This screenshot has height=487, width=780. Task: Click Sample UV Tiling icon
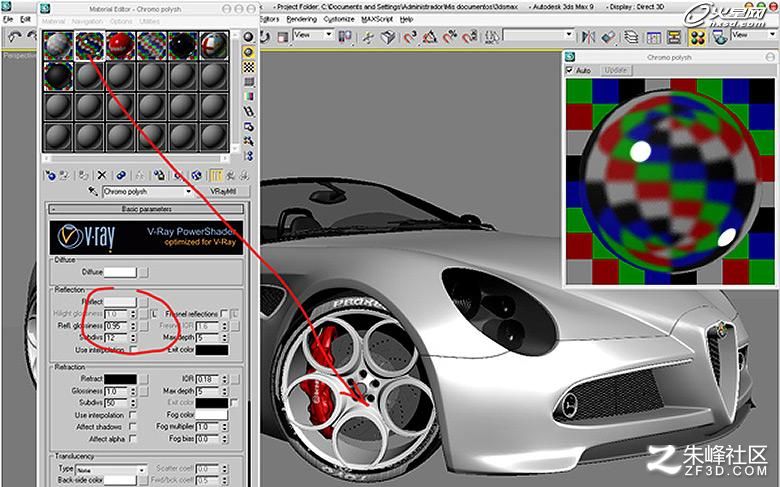(249, 82)
